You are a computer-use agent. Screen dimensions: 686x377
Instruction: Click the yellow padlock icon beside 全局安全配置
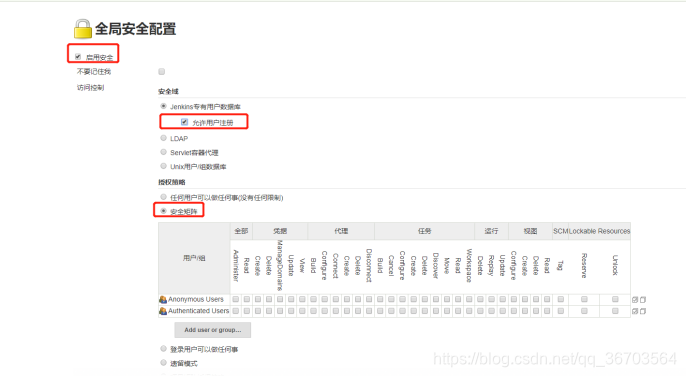[x=82, y=29]
